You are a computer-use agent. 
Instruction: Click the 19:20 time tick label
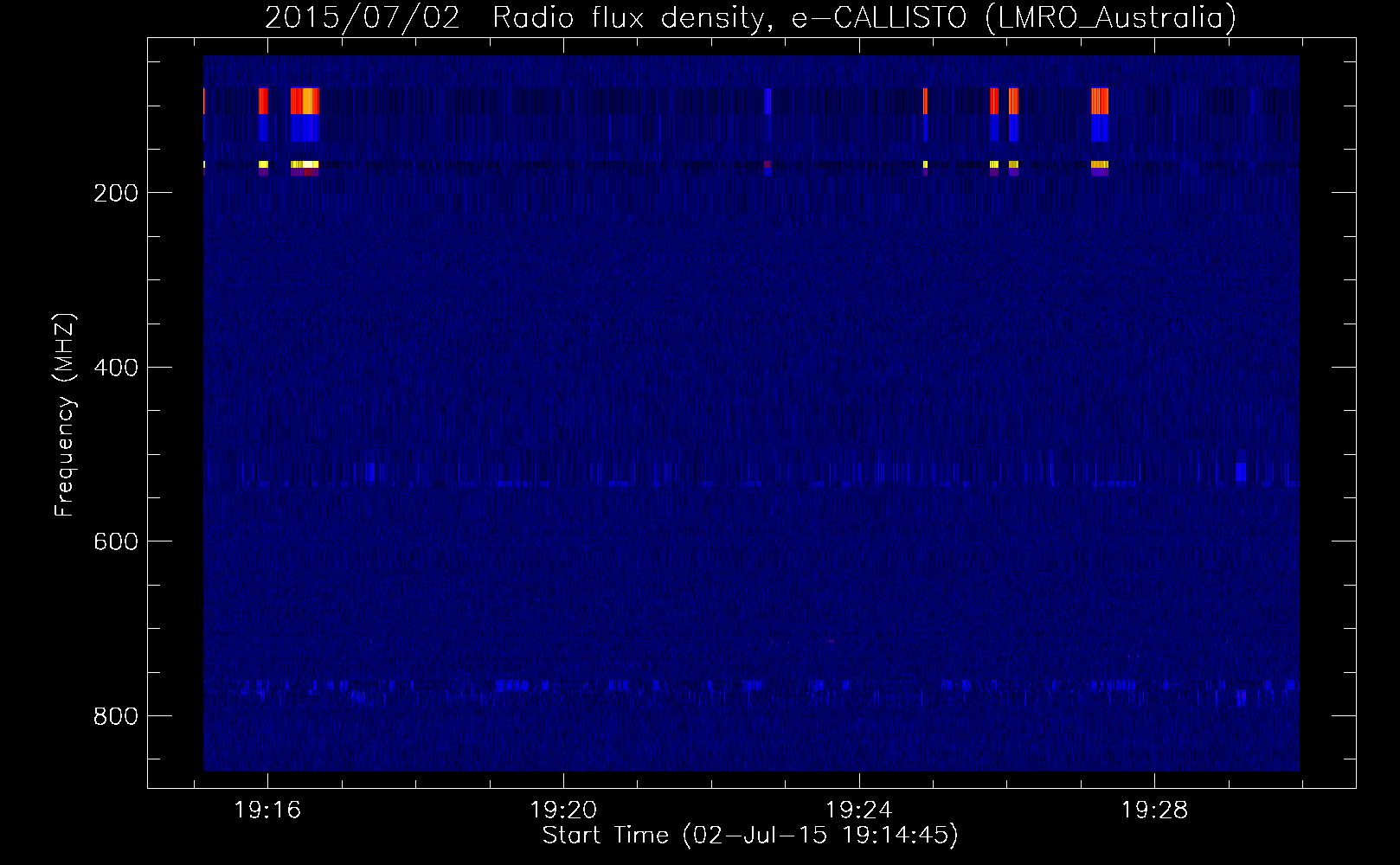(563, 811)
